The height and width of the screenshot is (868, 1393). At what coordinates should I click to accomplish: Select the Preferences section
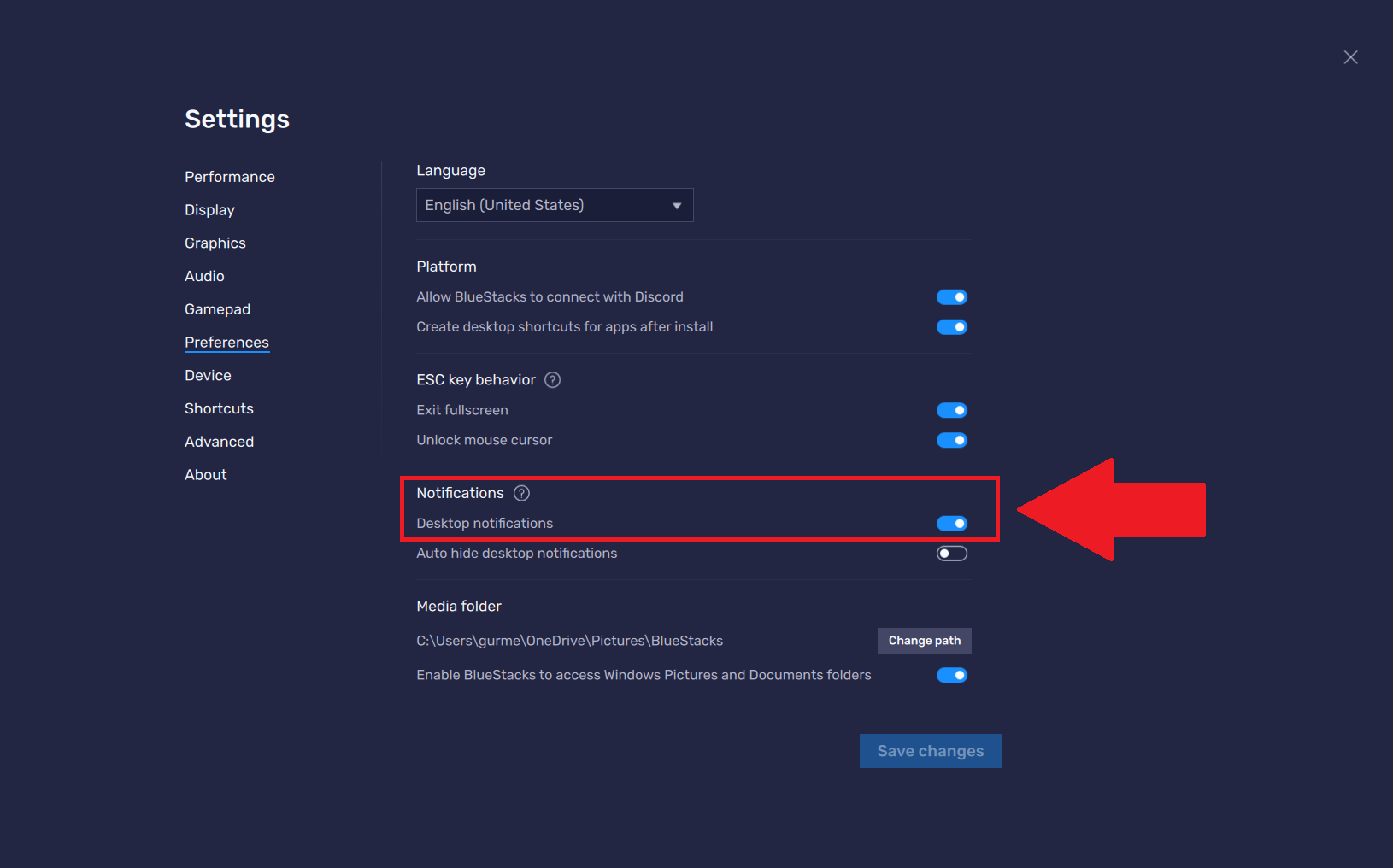click(226, 343)
